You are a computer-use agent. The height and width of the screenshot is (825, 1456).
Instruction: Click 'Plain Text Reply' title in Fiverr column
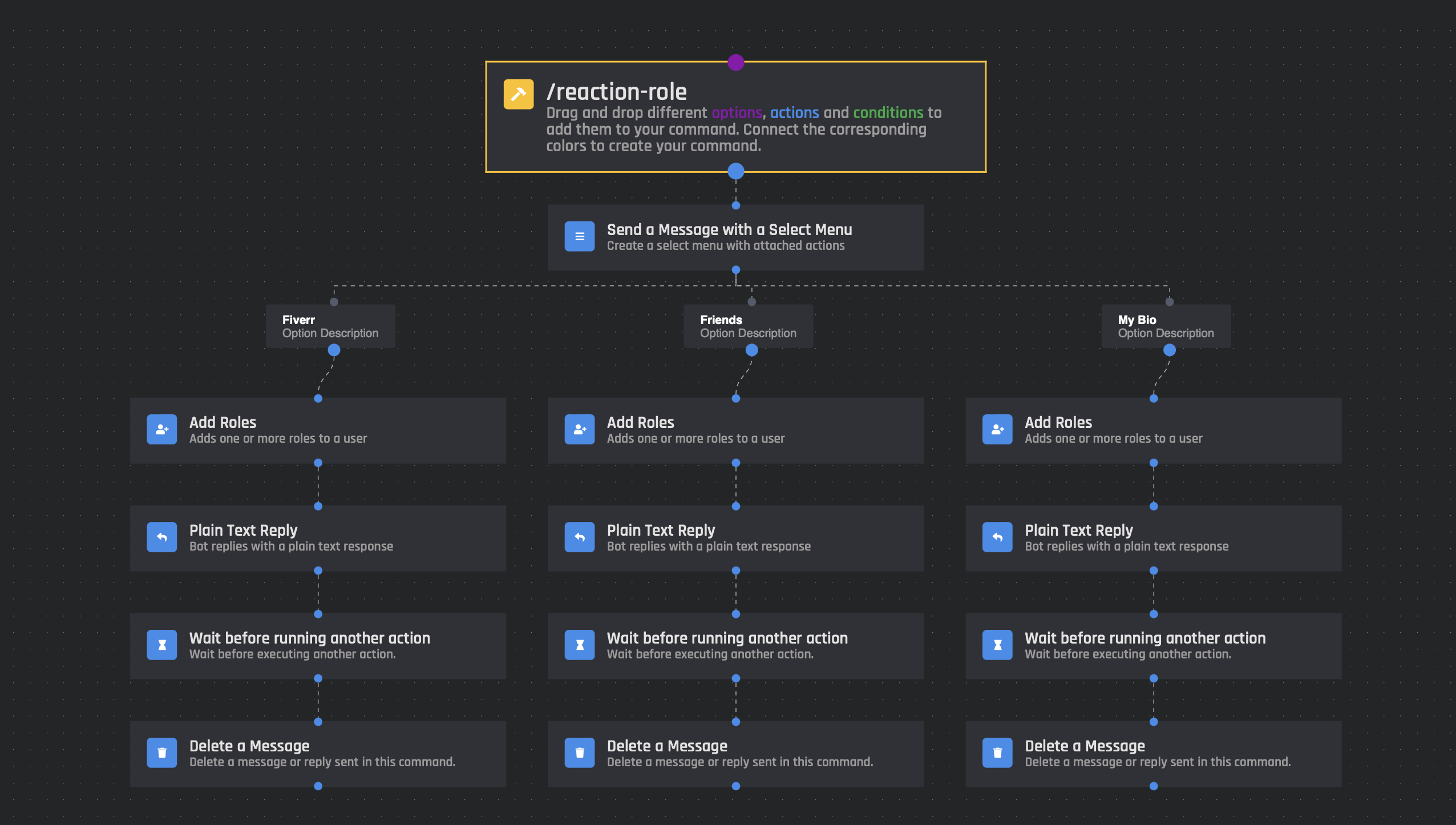pyautogui.click(x=243, y=531)
